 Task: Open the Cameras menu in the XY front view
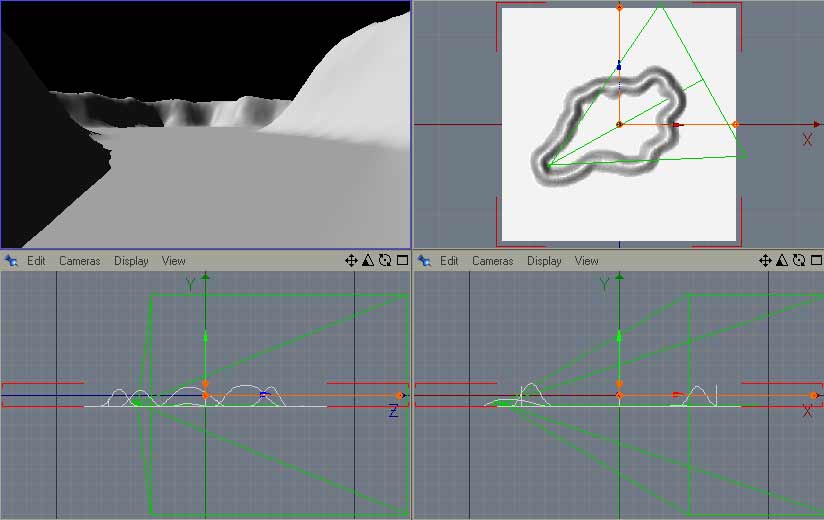point(493,261)
